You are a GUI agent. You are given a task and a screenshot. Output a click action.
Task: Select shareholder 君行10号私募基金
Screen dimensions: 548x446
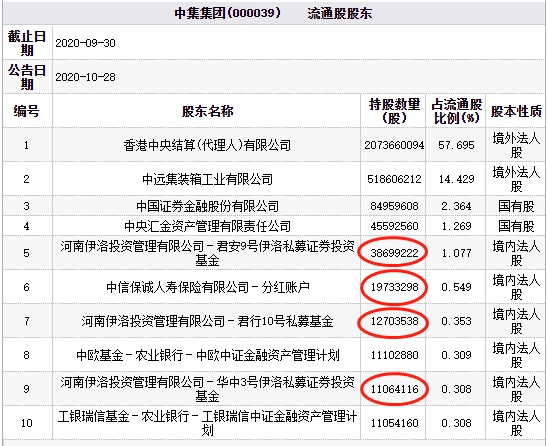click(x=207, y=321)
